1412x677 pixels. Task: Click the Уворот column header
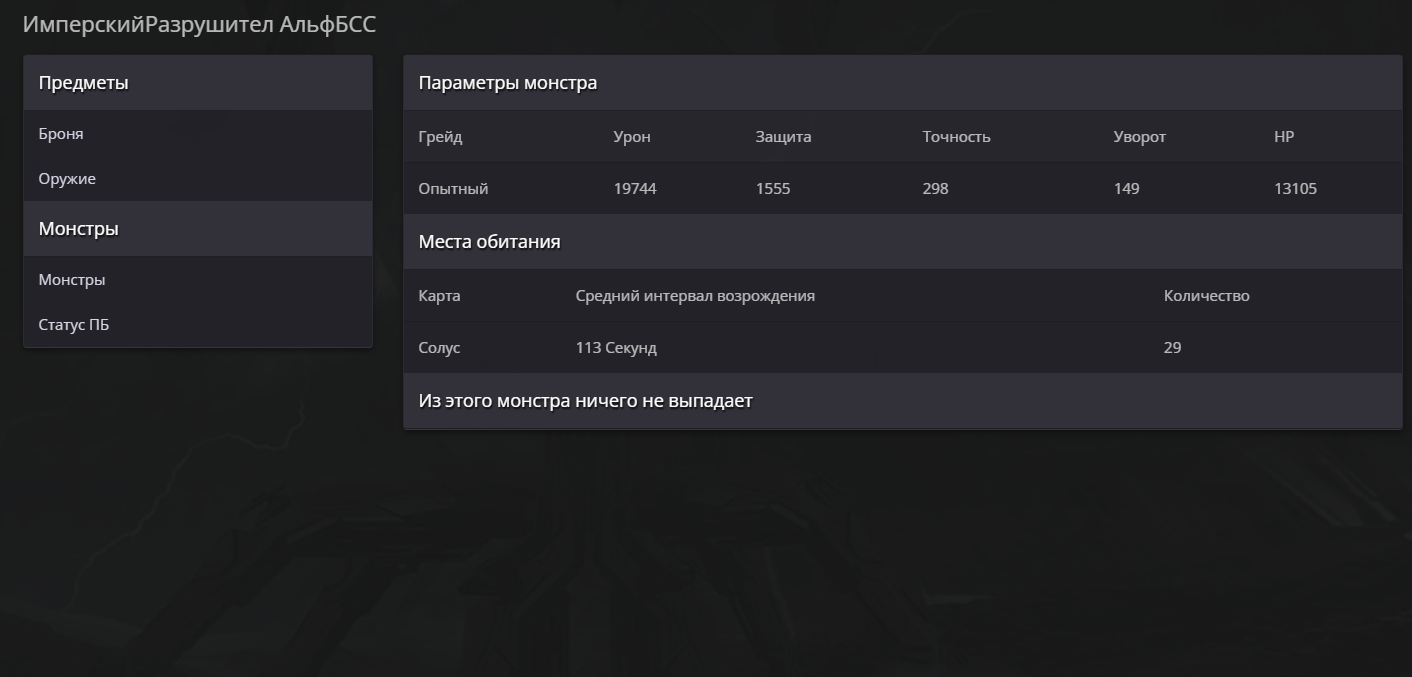coord(1140,137)
